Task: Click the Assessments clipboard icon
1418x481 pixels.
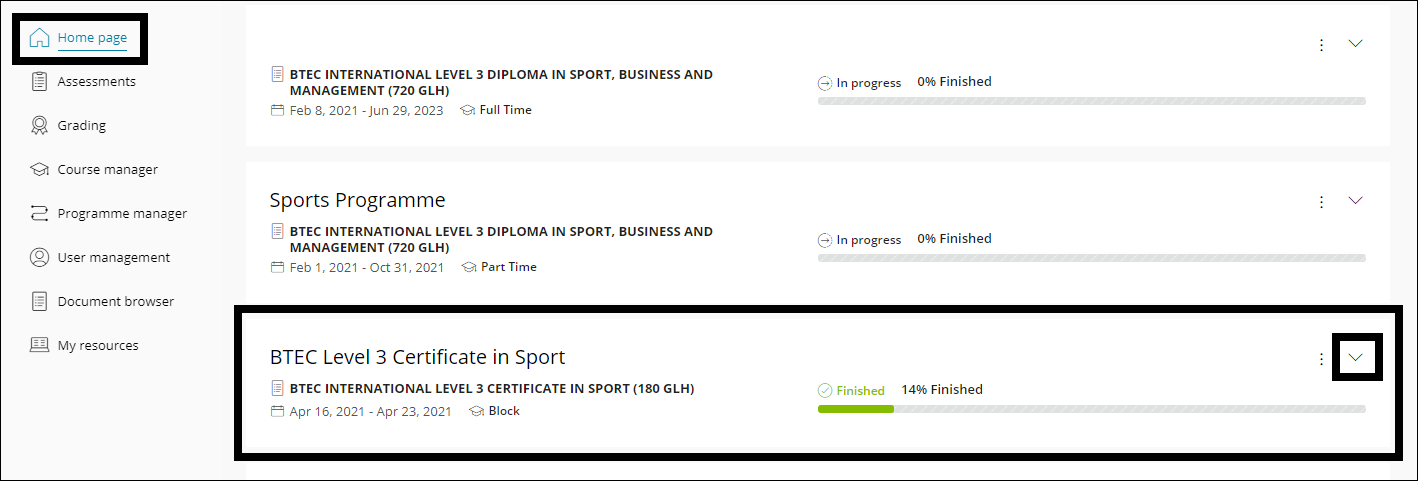Action: coord(39,82)
